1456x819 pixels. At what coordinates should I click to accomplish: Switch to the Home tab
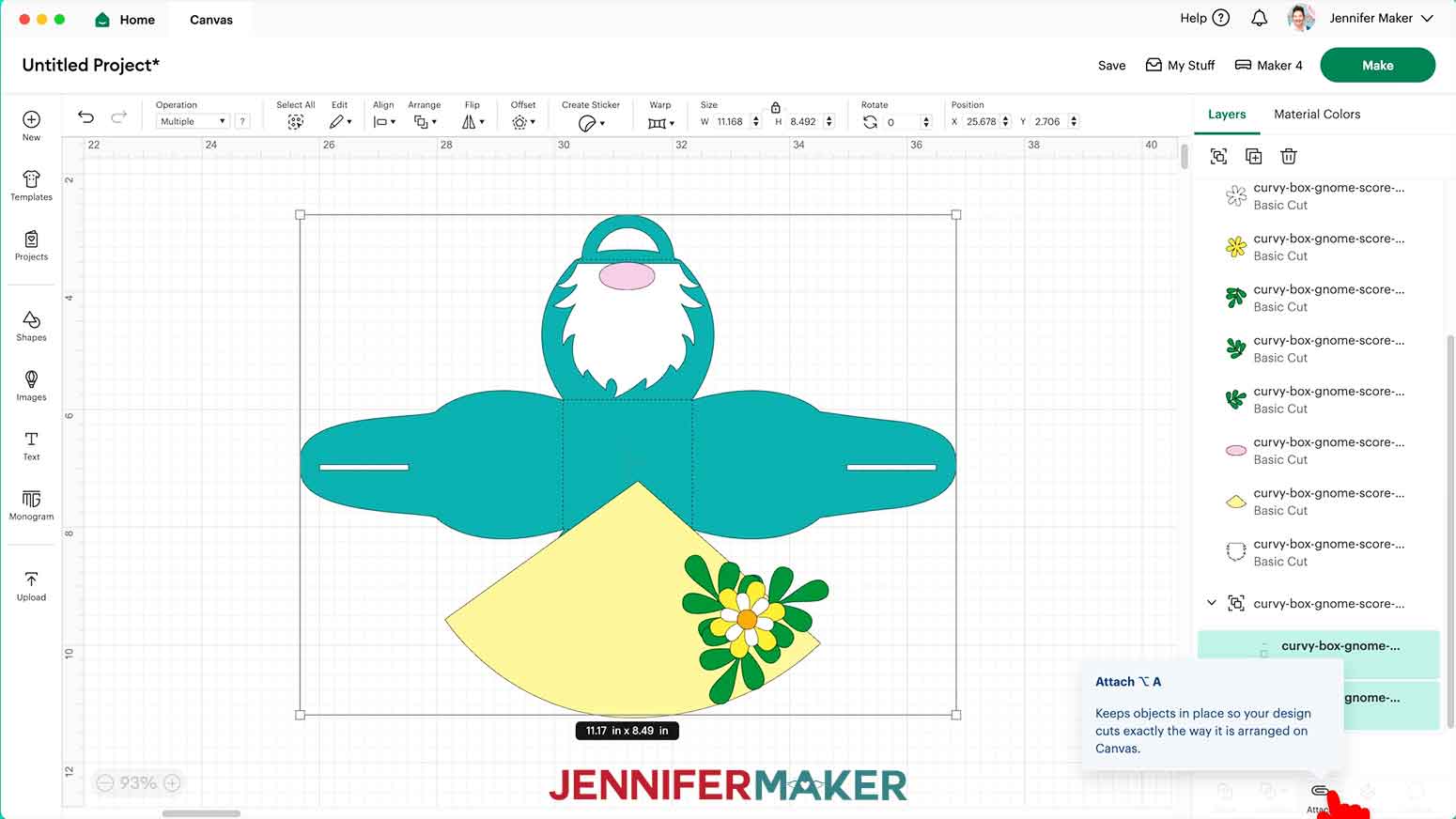[x=125, y=20]
